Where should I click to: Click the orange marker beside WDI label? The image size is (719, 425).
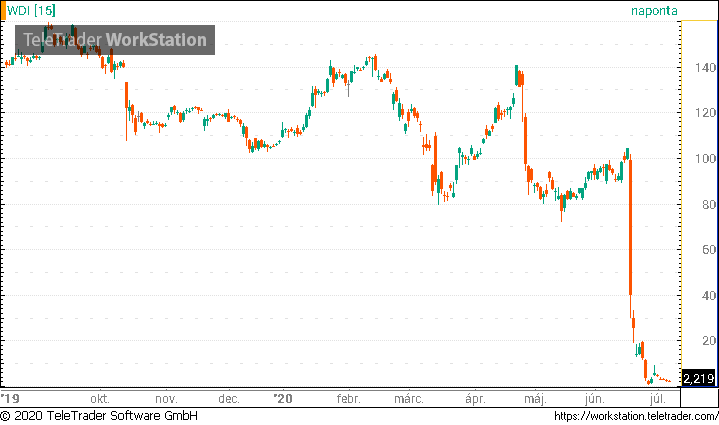pyautogui.click(x=3, y=11)
